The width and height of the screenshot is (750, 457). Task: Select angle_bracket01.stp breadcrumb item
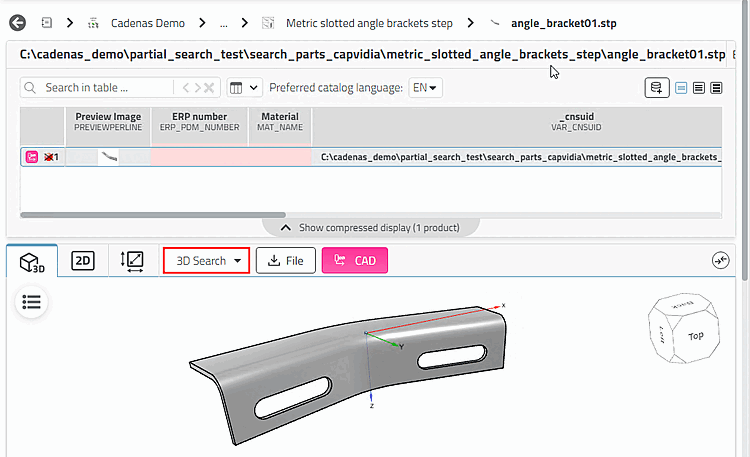pos(563,23)
